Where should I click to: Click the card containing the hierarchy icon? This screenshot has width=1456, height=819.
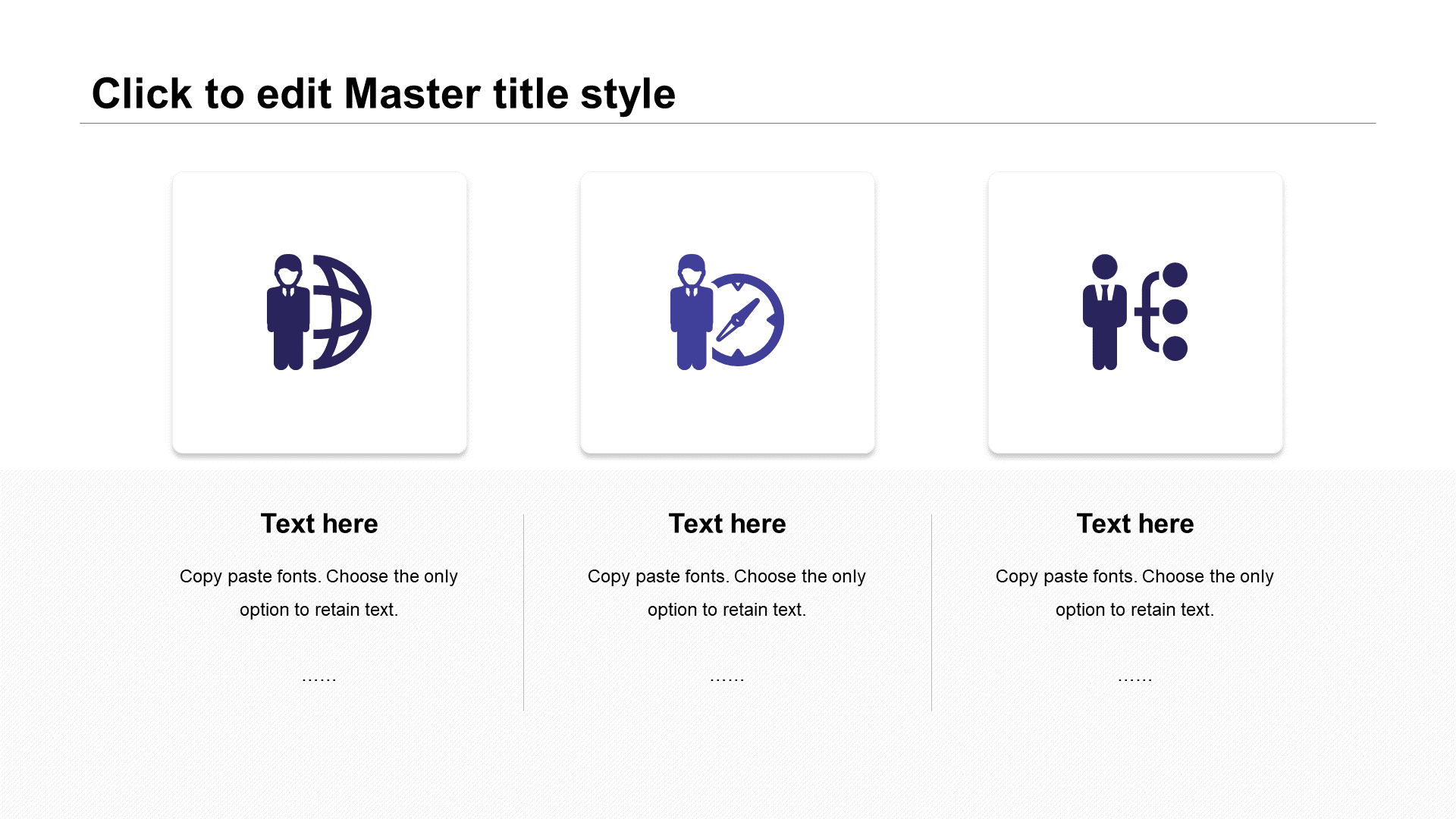point(1135,312)
